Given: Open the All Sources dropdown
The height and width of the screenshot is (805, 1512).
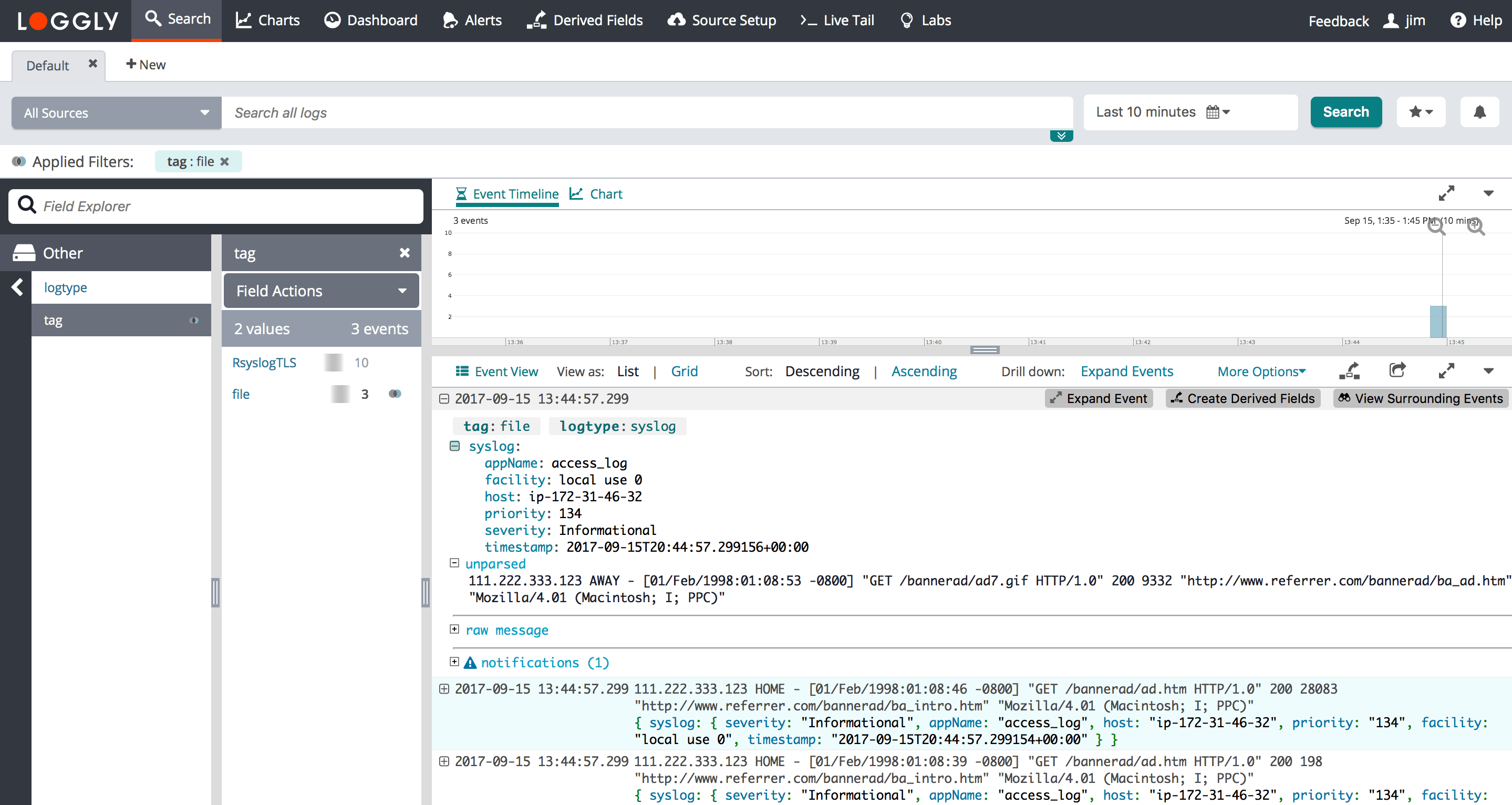Looking at the screenshot, I should click(115, 112).
